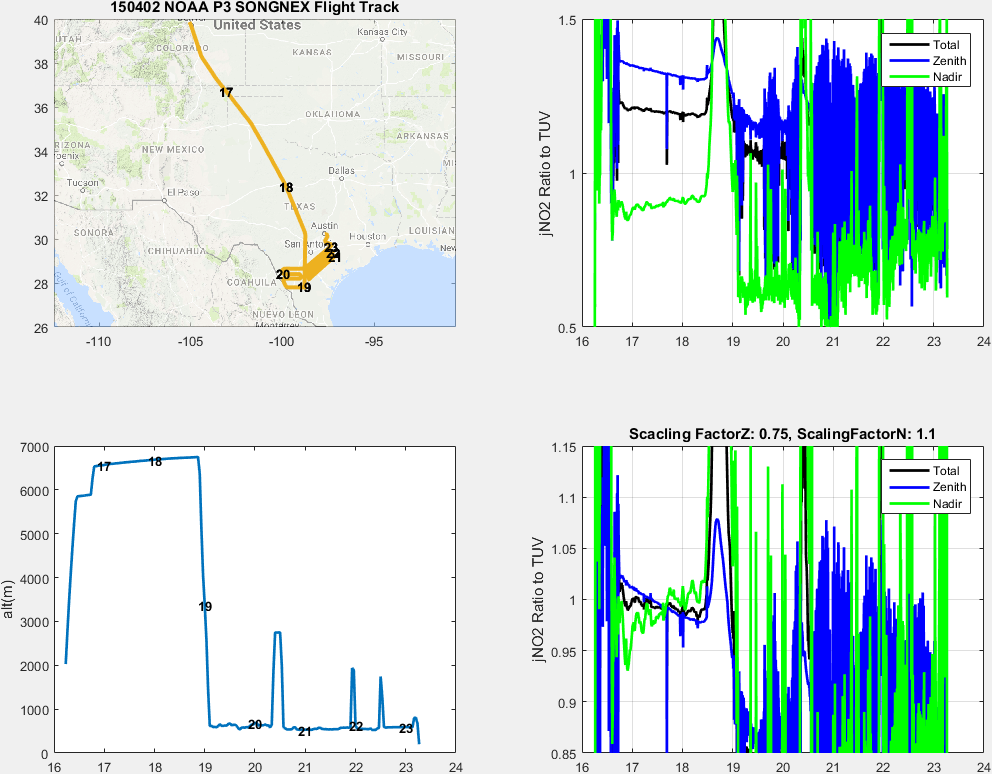Click the Kansas City label on the map
The width and height of the screenshot is (992, 774).
point(382,32)
